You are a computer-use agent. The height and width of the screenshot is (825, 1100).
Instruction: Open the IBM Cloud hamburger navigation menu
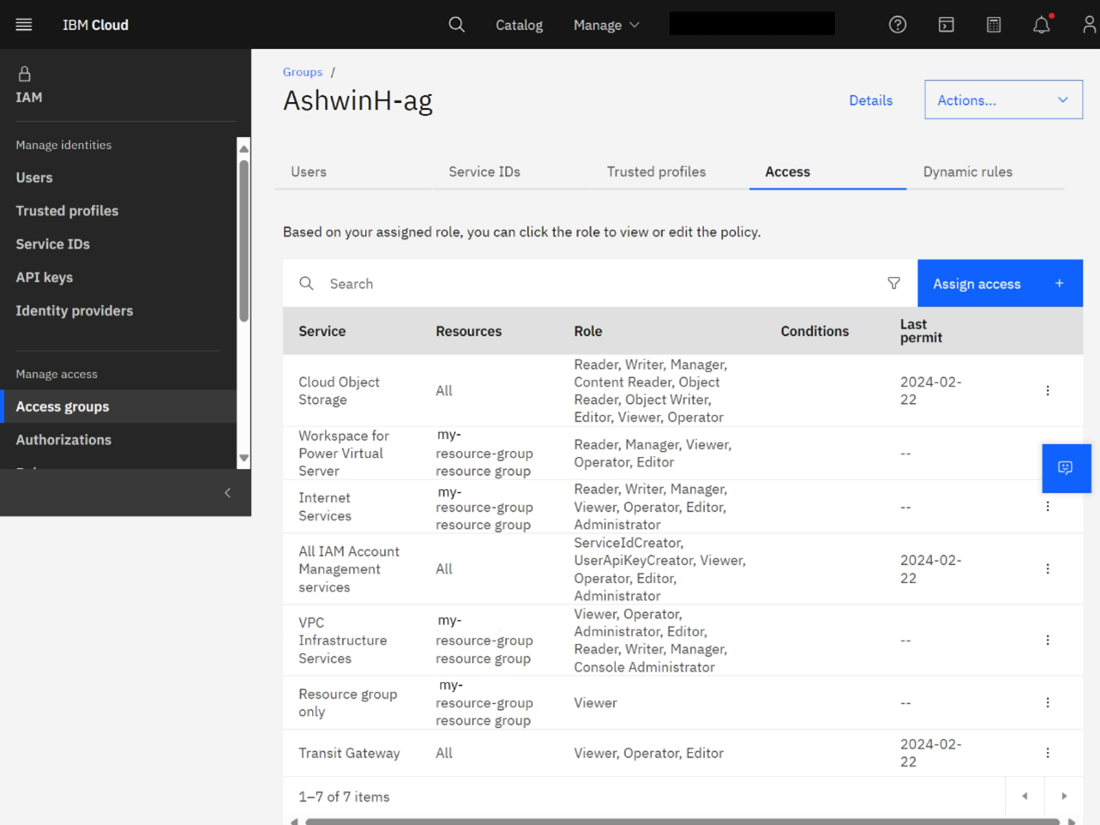tap(24, 24)
